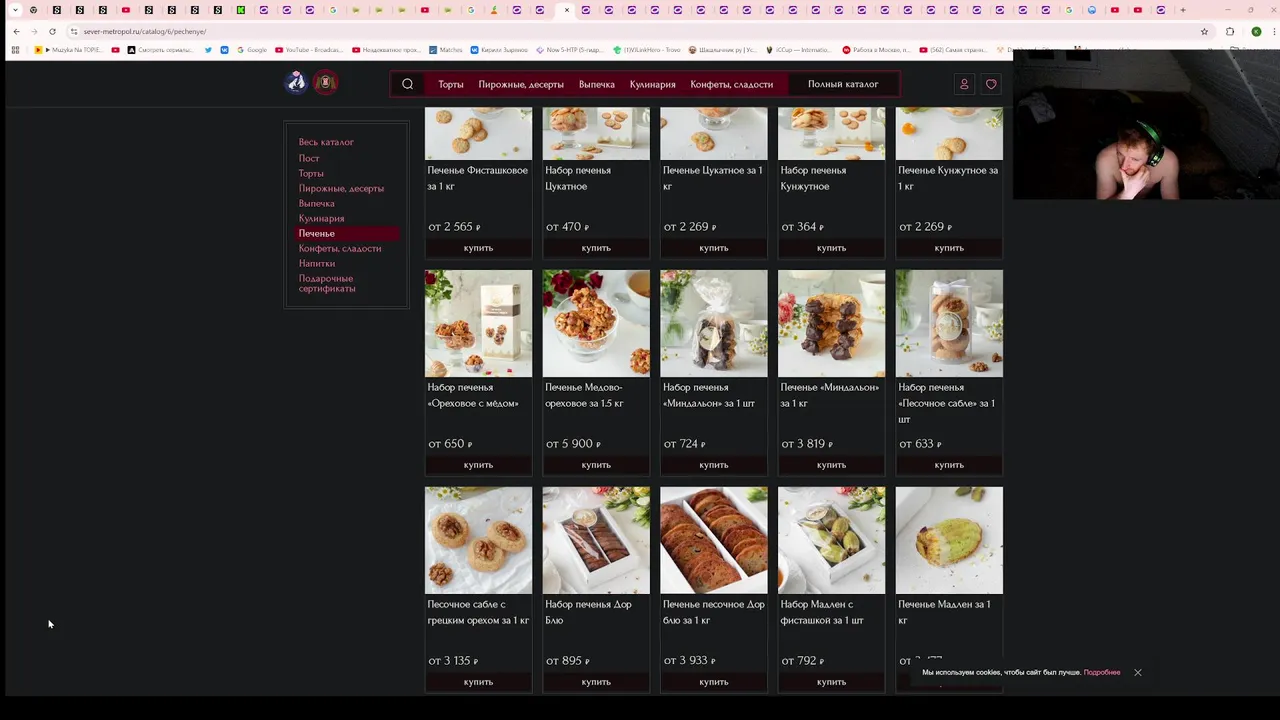1280x720 pixels.
Task: Open Выпечка menu in header
Action: [x=597, y=84]
